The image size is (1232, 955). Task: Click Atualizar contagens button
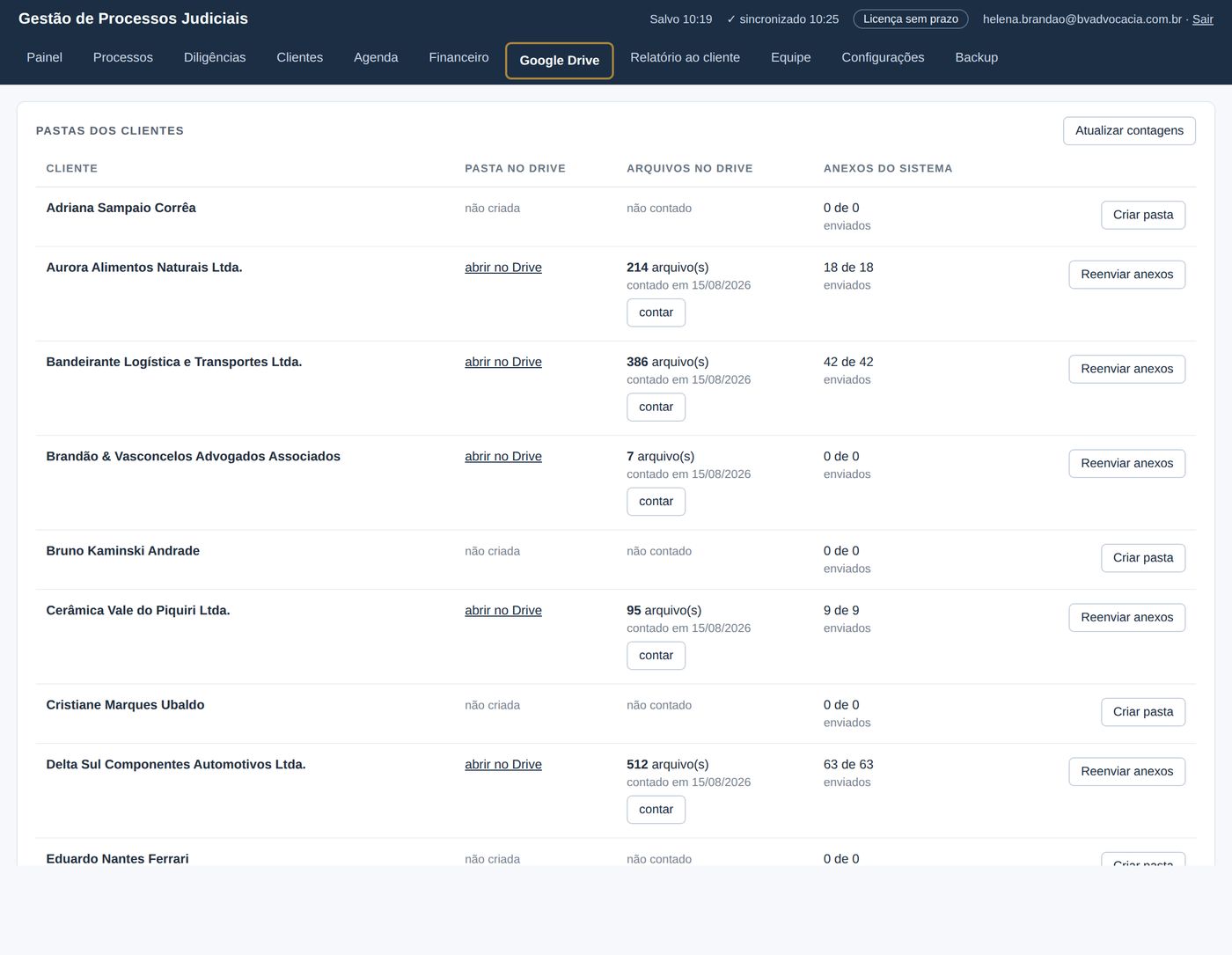click(1129, 130)
